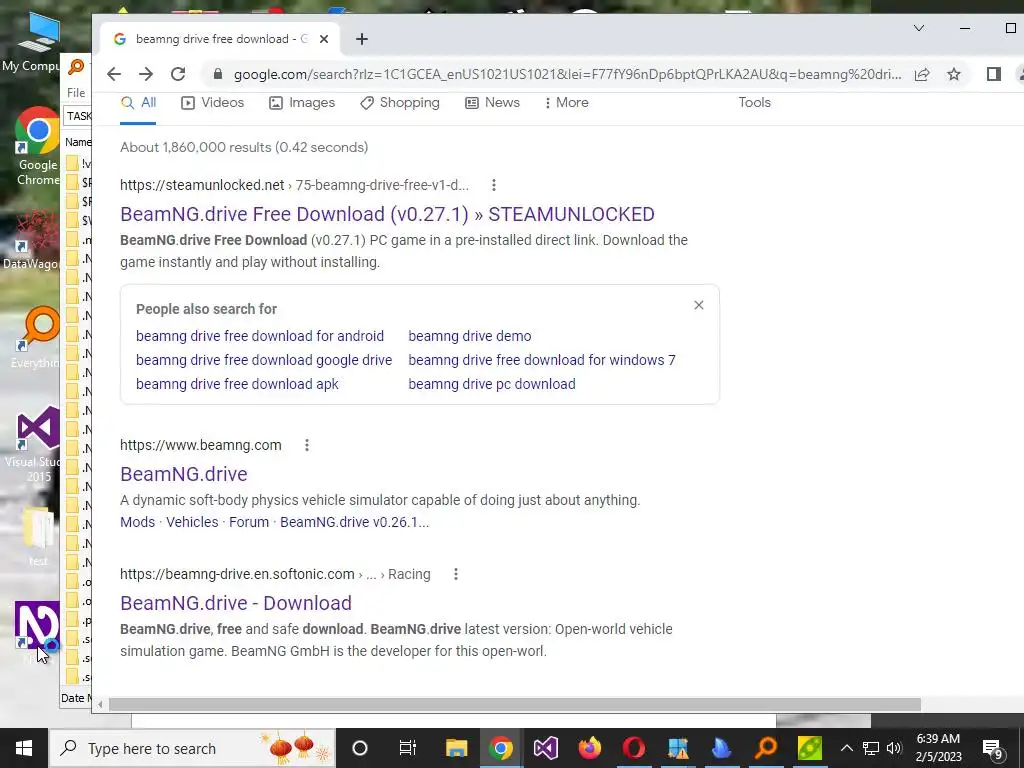This screenshot has height=768, width=1024.
Task: Open Firefox from the taskbar
Action: pyautogui.click(x=589, y=748)
